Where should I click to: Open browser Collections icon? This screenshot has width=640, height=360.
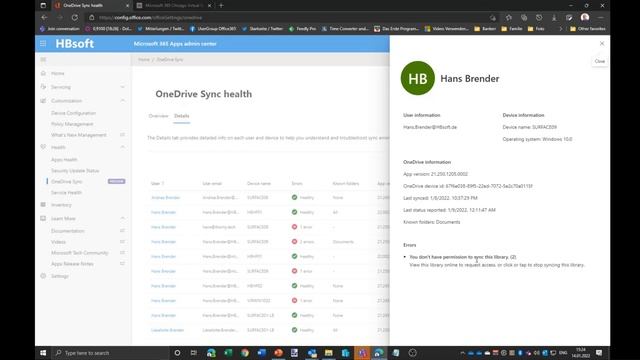[x=524, y=18]
